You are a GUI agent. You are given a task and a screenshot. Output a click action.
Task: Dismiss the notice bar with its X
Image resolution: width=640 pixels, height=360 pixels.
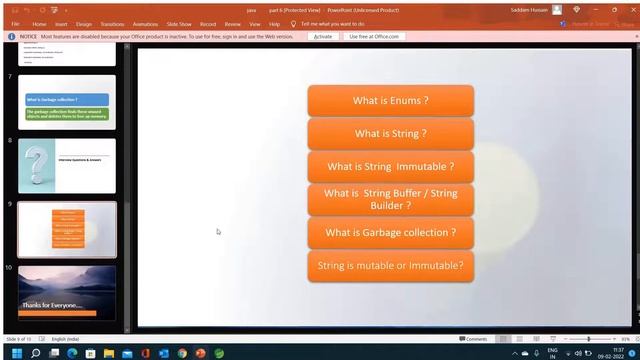coord(637,36)
